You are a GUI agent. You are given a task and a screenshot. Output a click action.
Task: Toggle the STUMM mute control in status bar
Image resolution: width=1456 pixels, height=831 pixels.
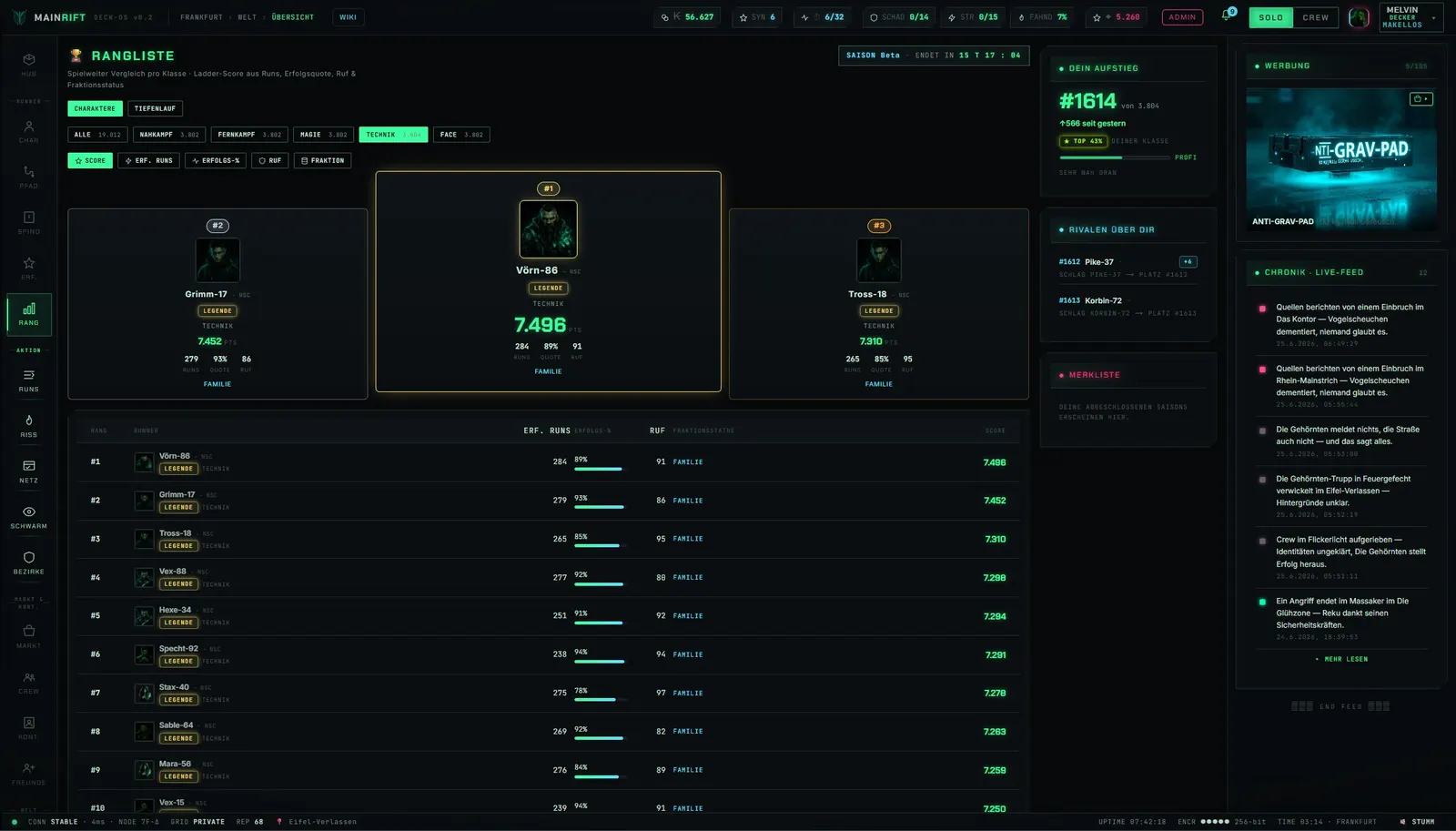tap(1417, 822)
